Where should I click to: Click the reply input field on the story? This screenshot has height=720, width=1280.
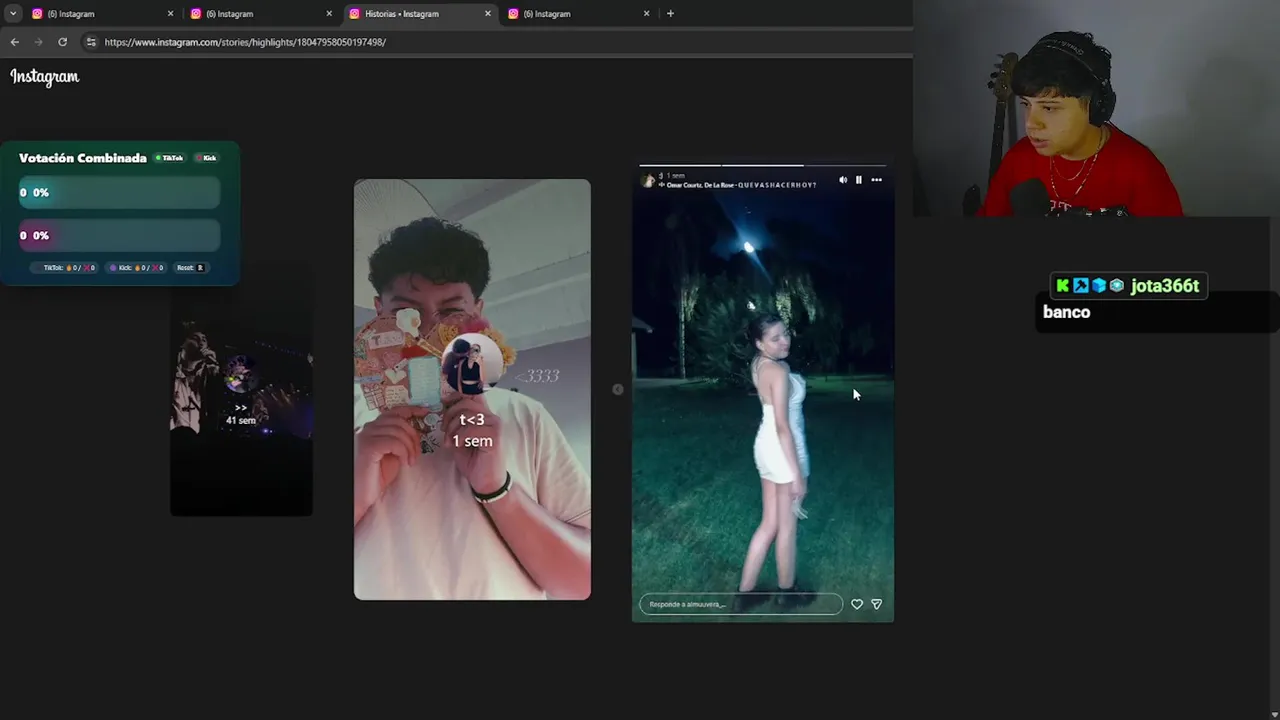click(741, 604)
